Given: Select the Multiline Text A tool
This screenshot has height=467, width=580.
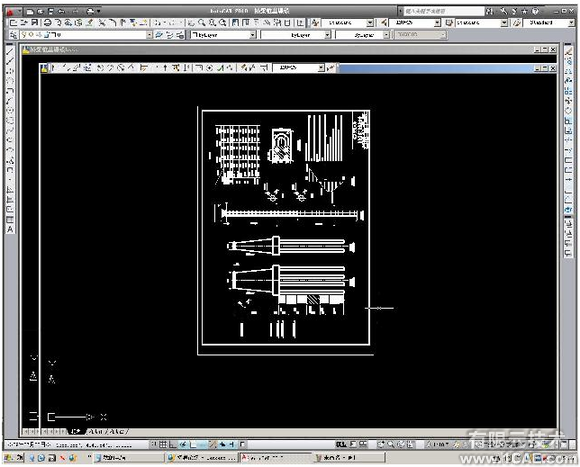Looking at the screenshot, I should coord(10,229).
